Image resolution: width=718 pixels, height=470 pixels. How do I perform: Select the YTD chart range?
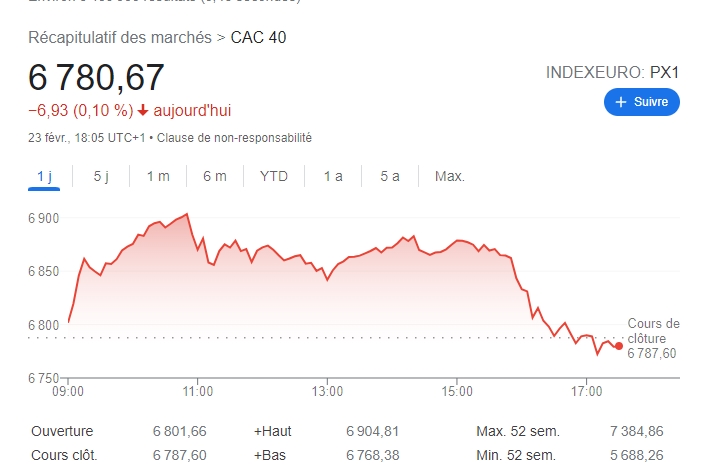tap(274, 176)
